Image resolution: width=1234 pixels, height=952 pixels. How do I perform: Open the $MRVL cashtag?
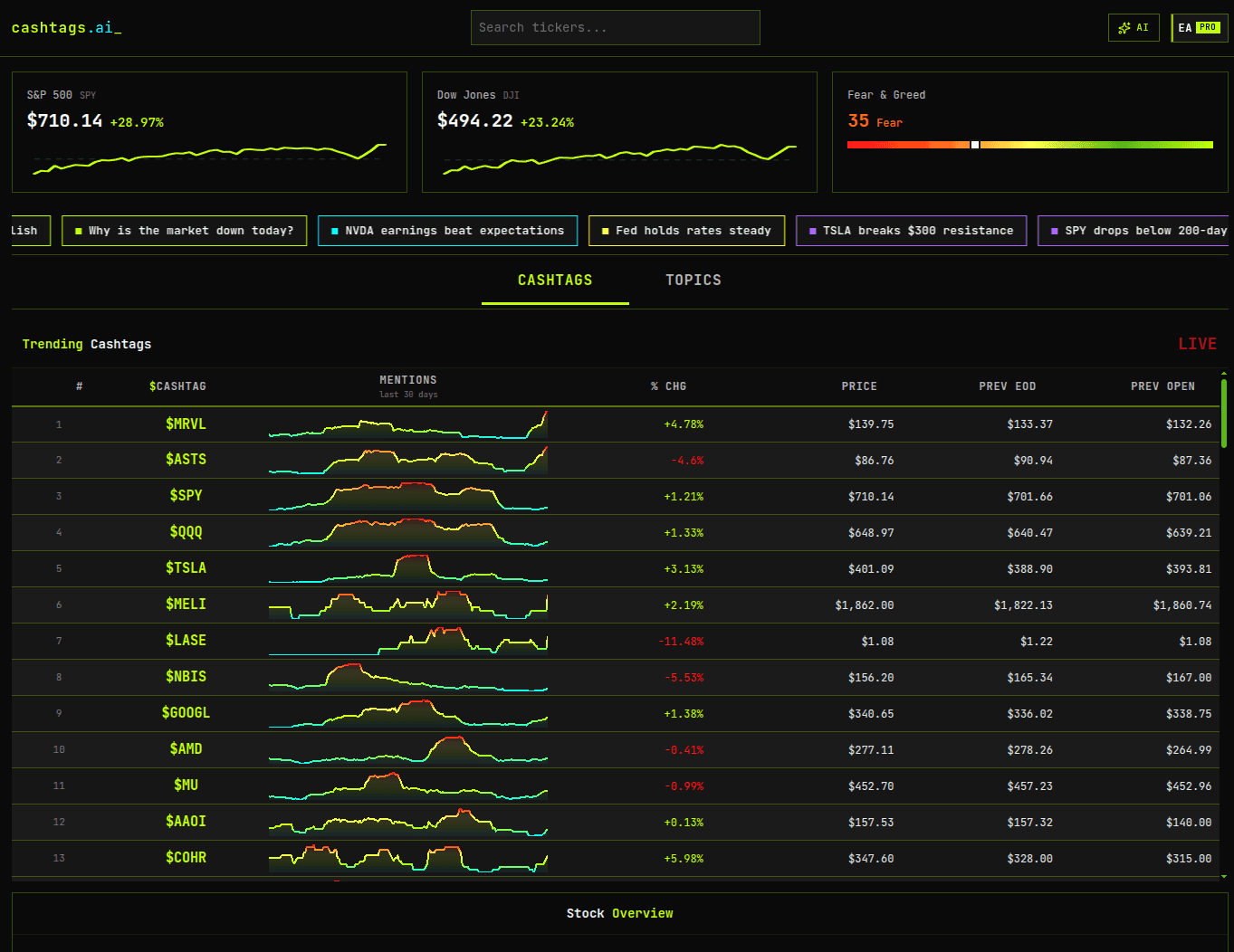point(186,424)
